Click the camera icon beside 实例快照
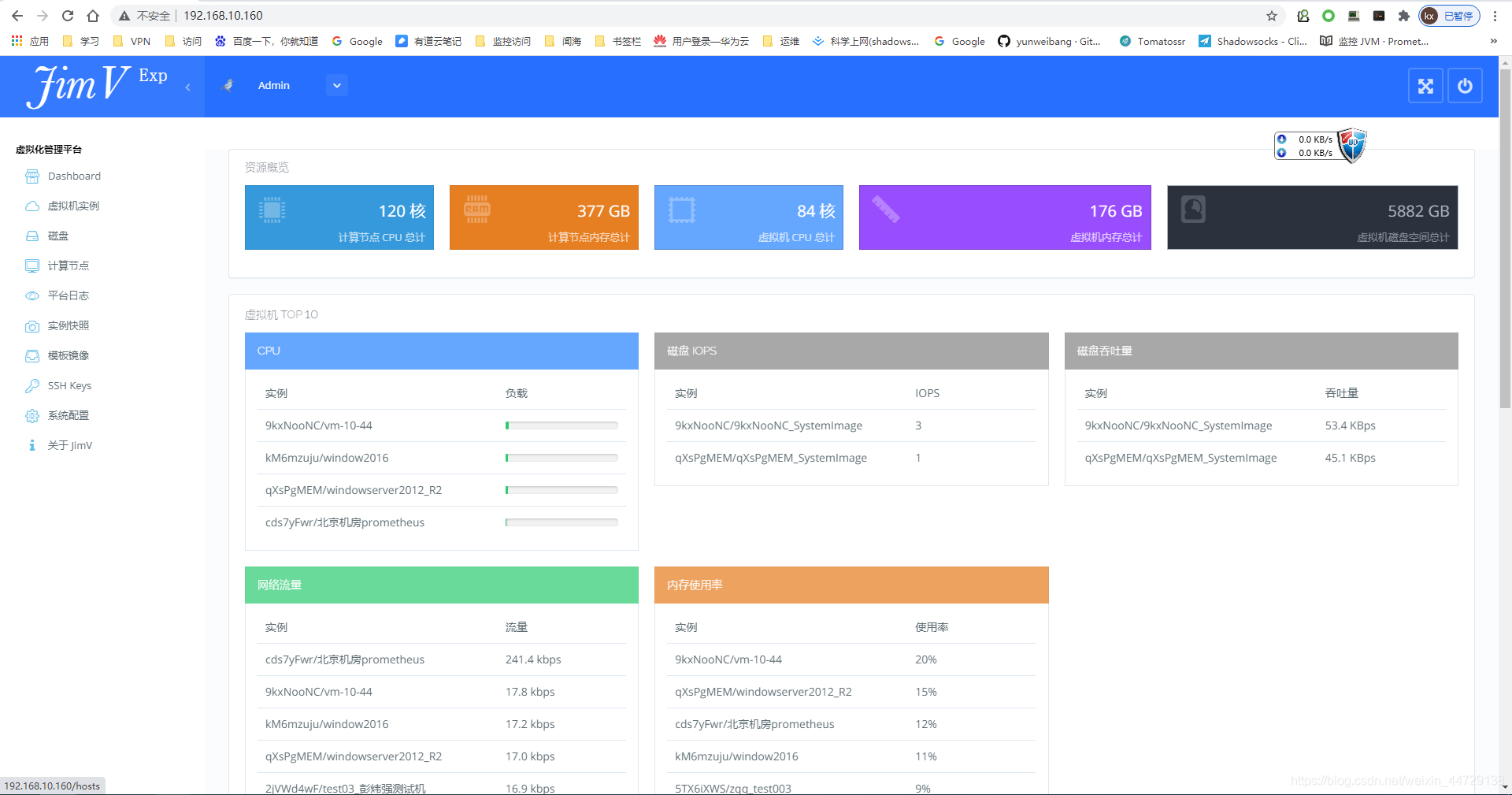1512x795 pixels. [32, 326]
